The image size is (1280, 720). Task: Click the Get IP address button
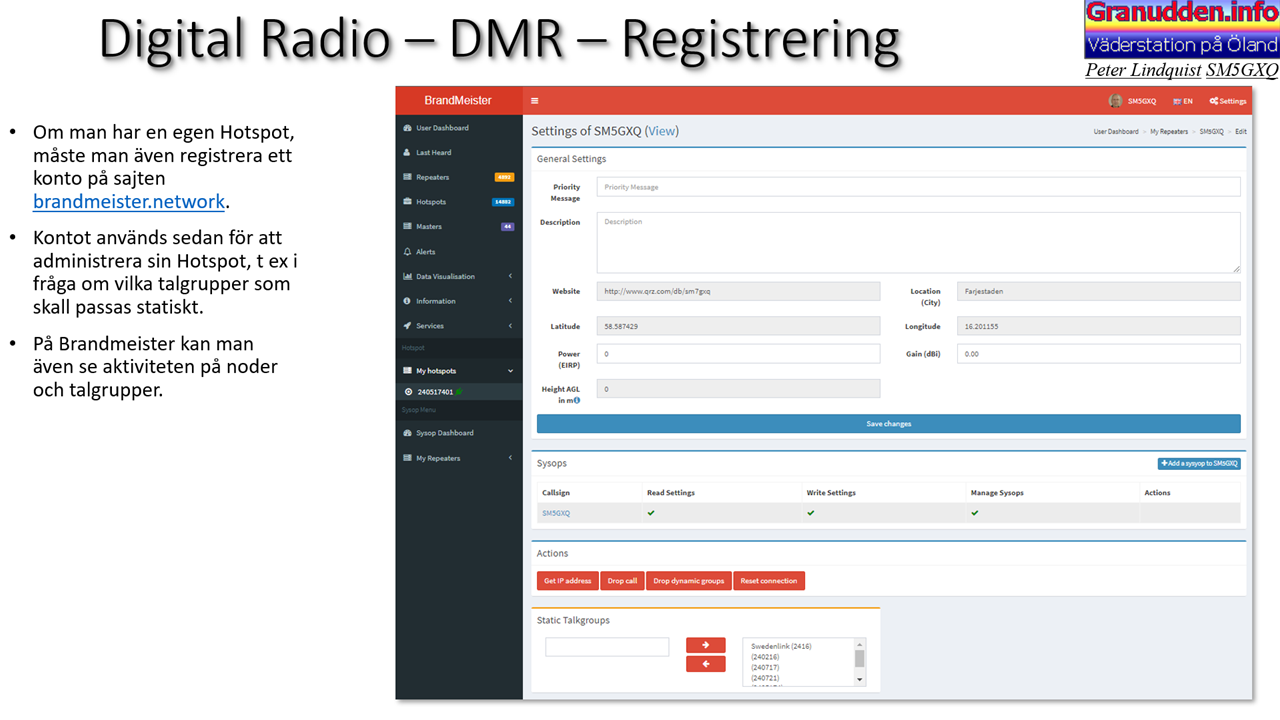pyautogui.click(x=567, y=581)
